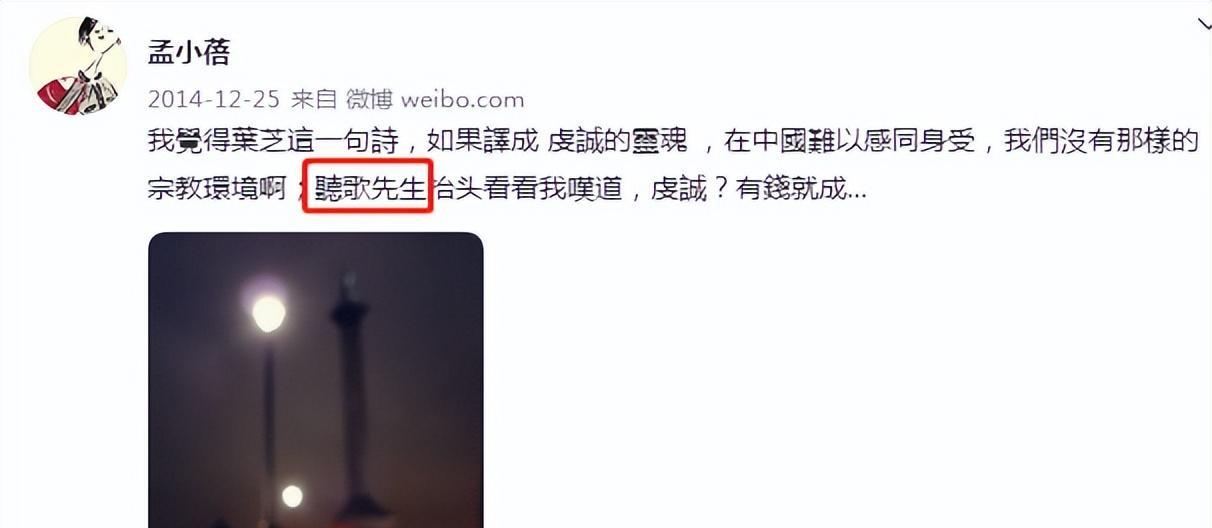Open 孟小蓓's round profile avatar
1212x528 pixels.
pyautogui.click(x=76, y=65)
